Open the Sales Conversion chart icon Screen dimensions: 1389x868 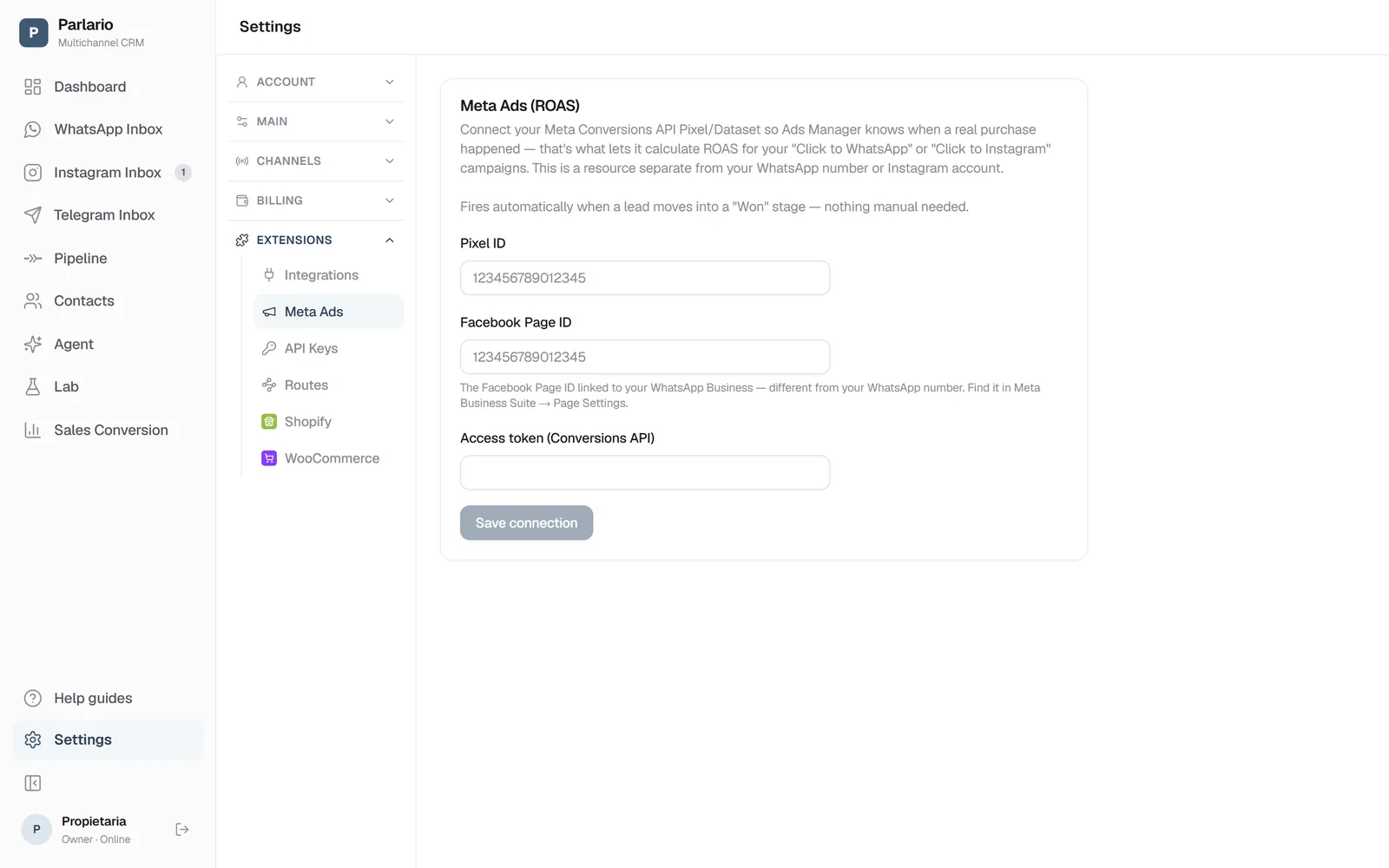click(33, 431)
